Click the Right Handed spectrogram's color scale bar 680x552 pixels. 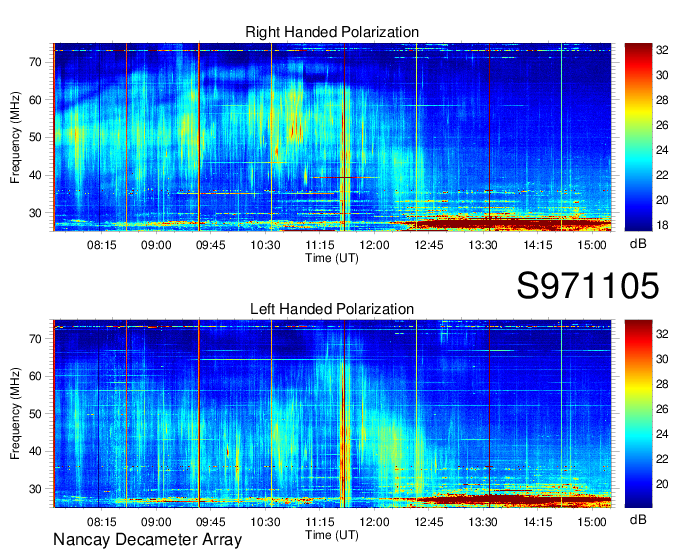coord(638,137)
